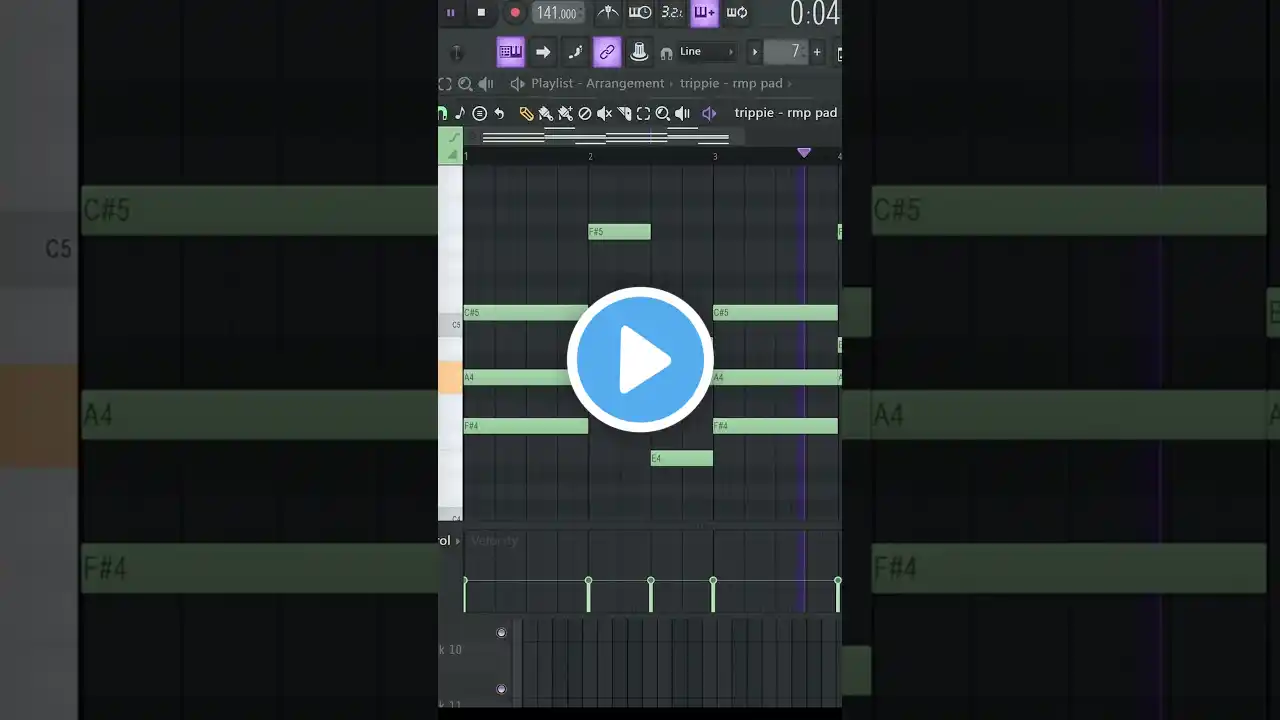Add a new pattern with plus button
This screenshot has width=1280, height=720.
click(x=817, y=52)
